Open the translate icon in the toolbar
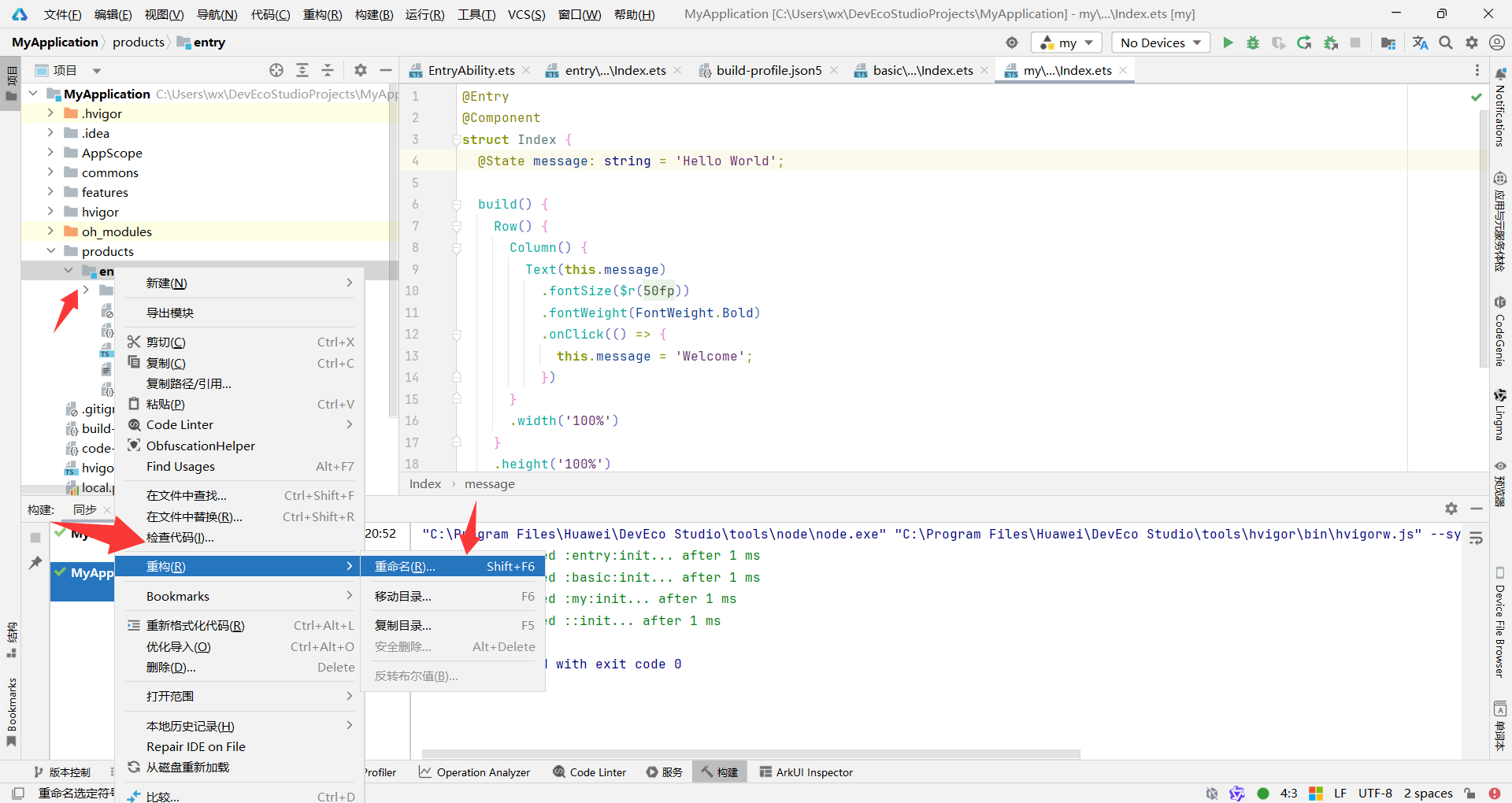 tap(1420, 43)
